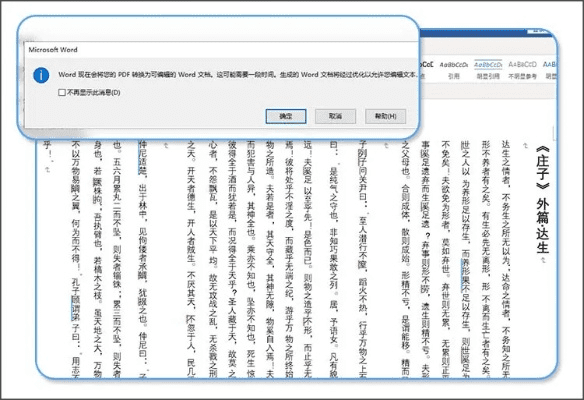
Task: Click the dialog message about PDF conversion
Action: (237, 74)
